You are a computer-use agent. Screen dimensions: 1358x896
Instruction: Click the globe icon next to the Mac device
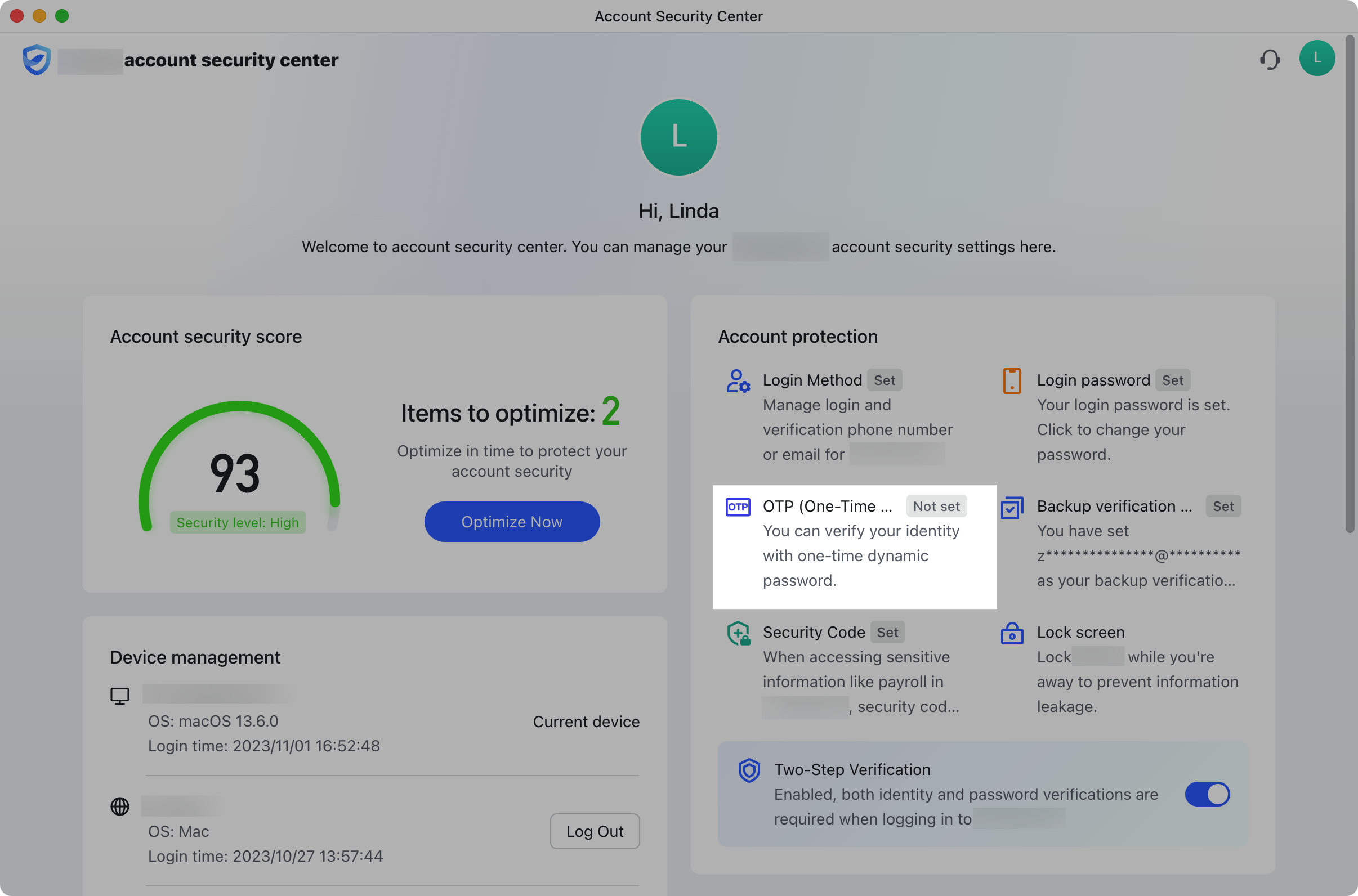point(119,807)
